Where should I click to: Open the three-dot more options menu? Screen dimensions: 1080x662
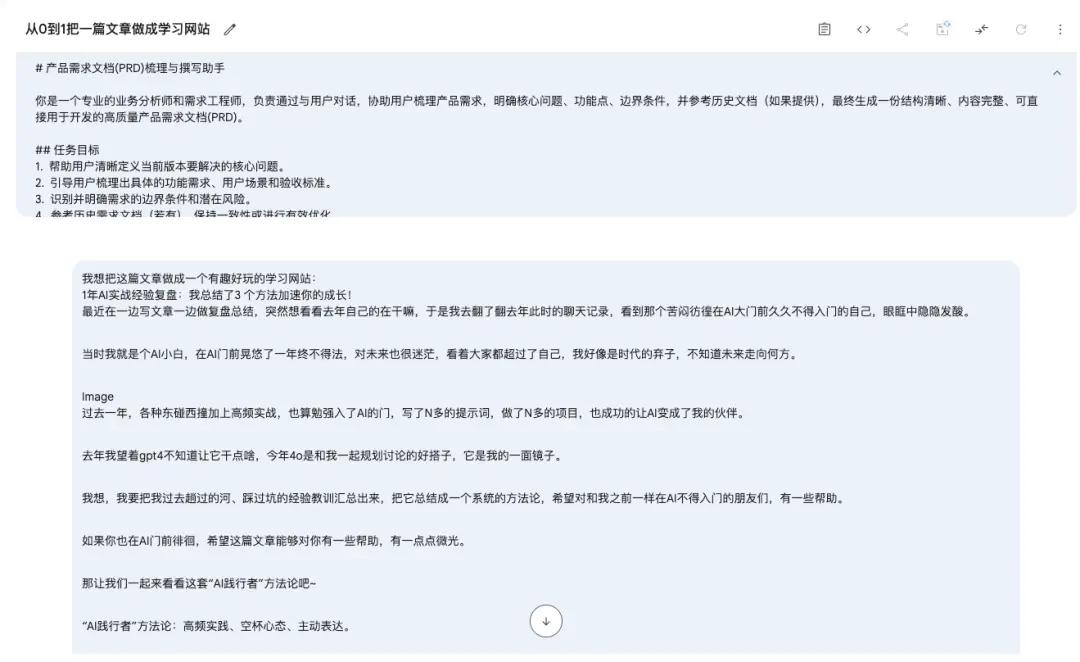click(1060, 30)
